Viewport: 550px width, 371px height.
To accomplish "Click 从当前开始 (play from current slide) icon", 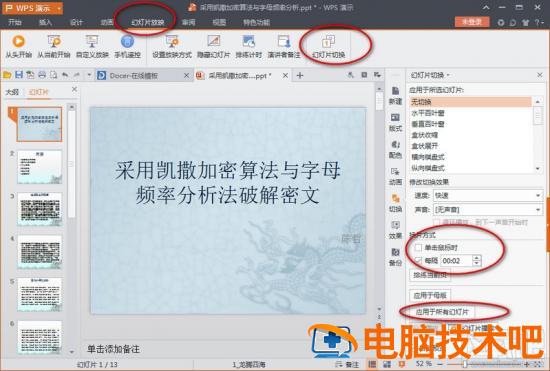I will [54, 41].
